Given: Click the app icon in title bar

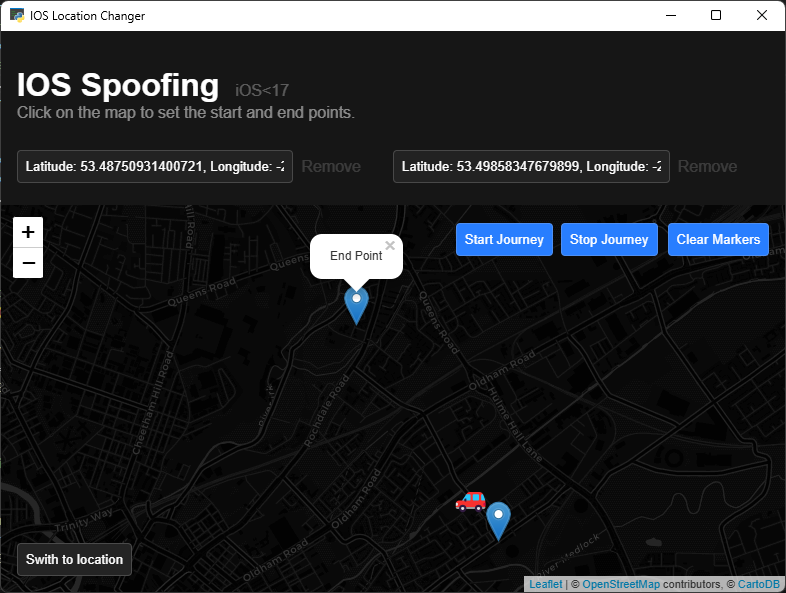Looking at the screenshot, I should (x=17, y=15).
